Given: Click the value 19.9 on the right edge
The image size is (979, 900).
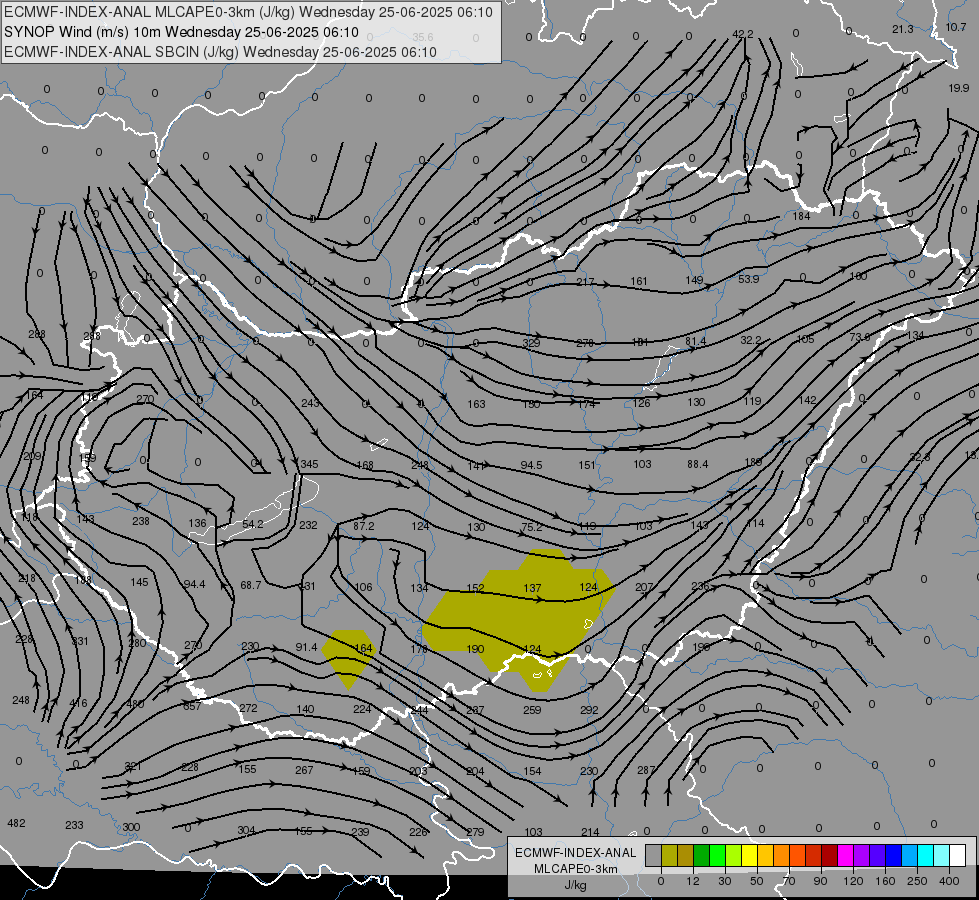Looking at the screenshot, I should pyautogui.click(x=958, y=88).
